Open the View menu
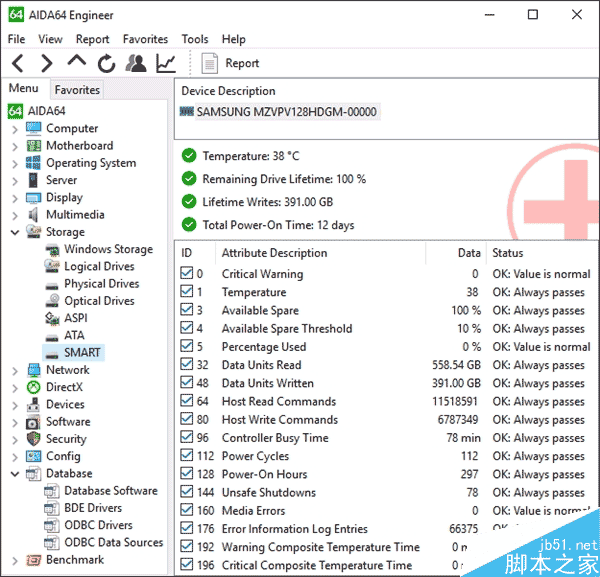The image size is (600, 577). 50,39
